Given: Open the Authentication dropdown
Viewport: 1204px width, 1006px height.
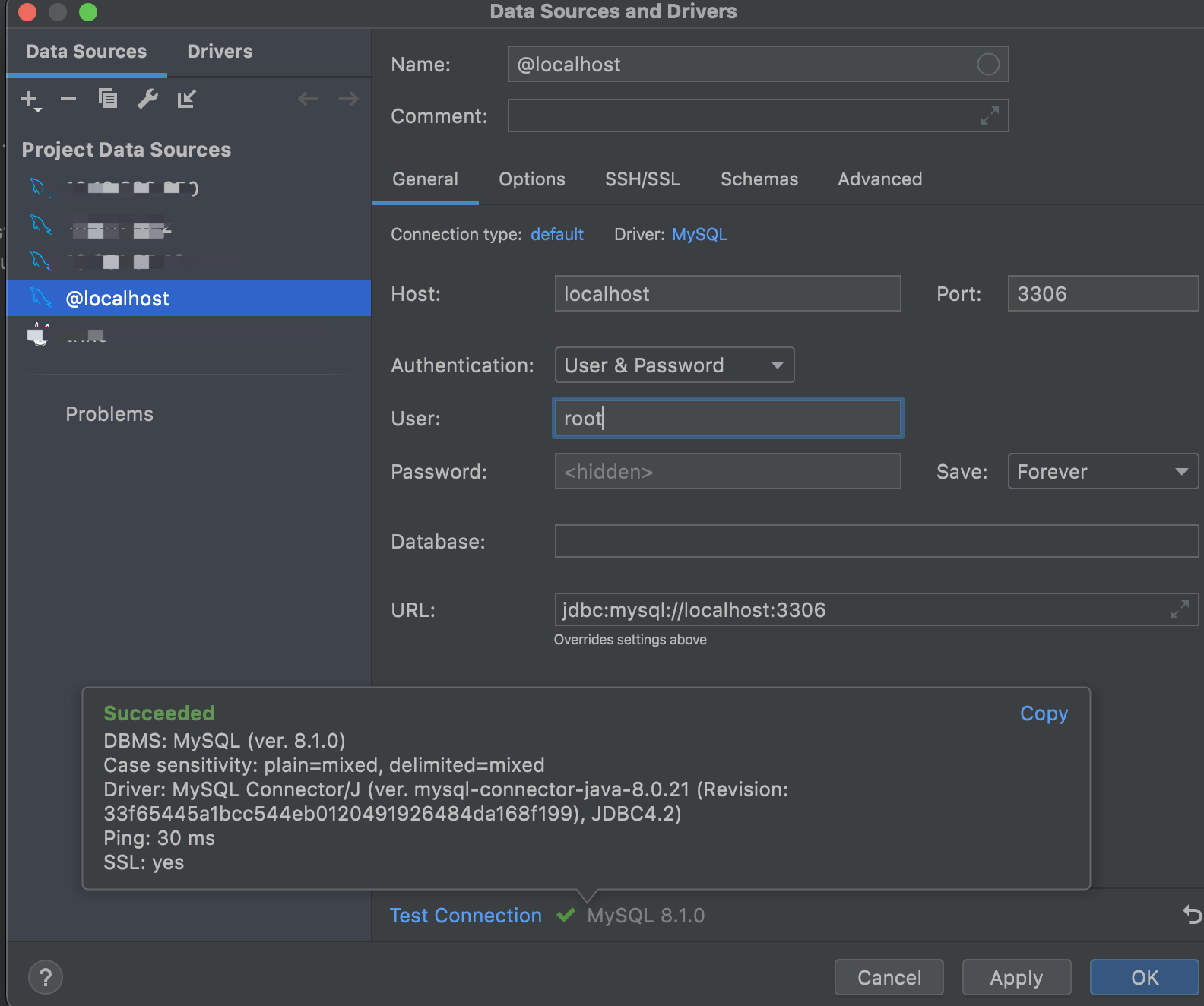Looking at the screenshot, I should click(674, 365).
